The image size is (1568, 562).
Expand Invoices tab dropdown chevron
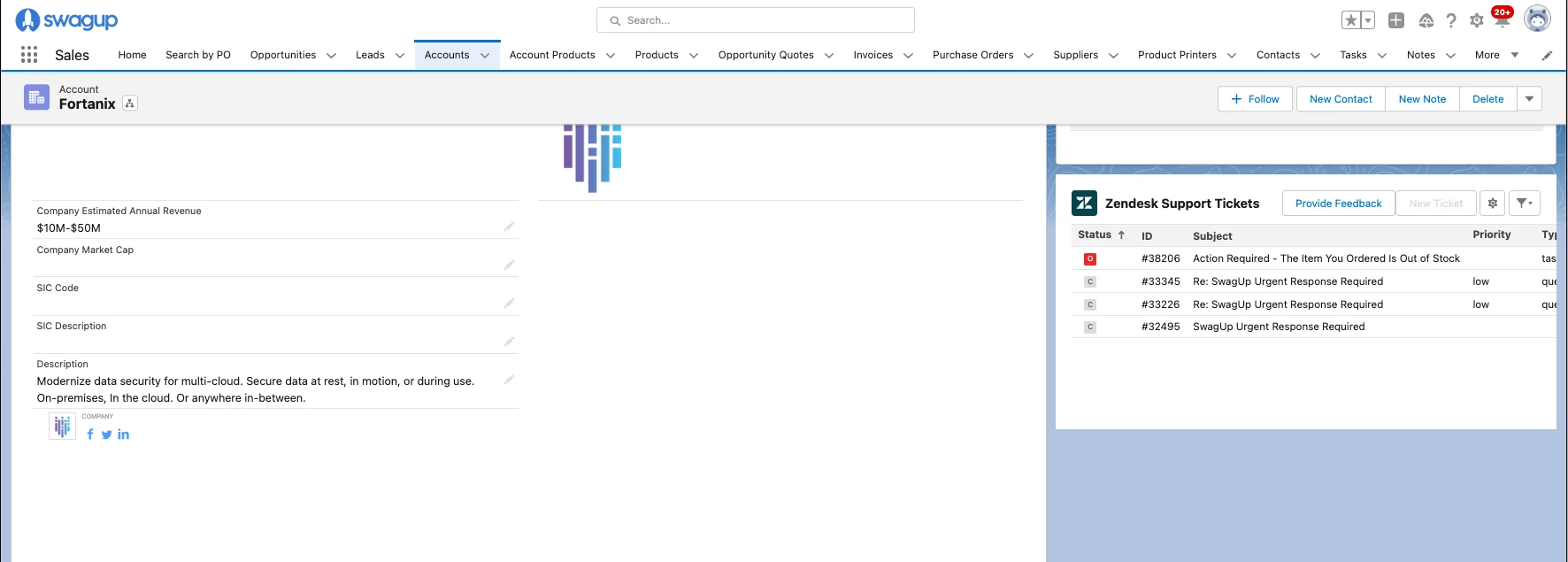pos(908,56)
